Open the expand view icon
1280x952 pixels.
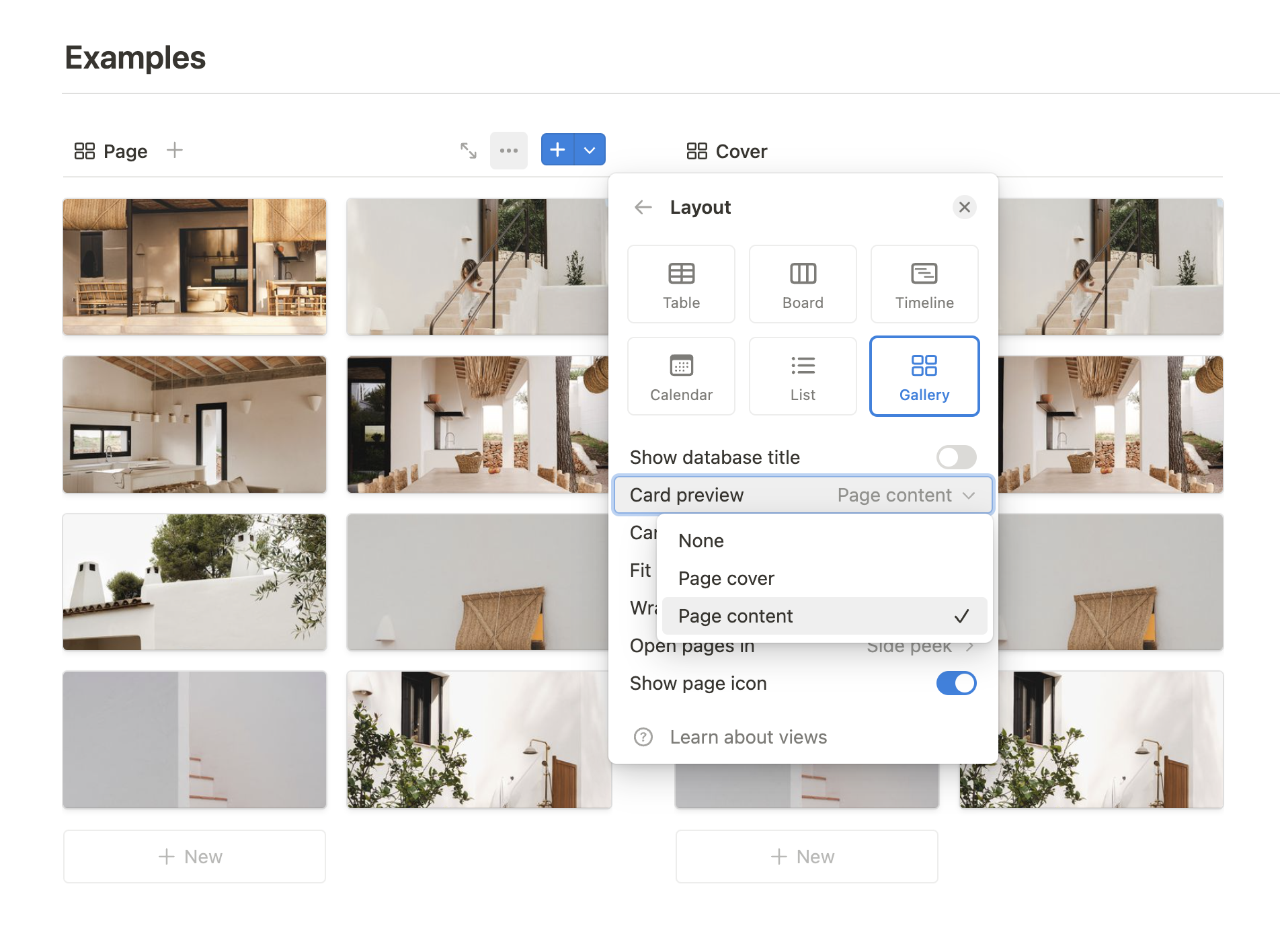pyautogui.click(x=469, y=151)
